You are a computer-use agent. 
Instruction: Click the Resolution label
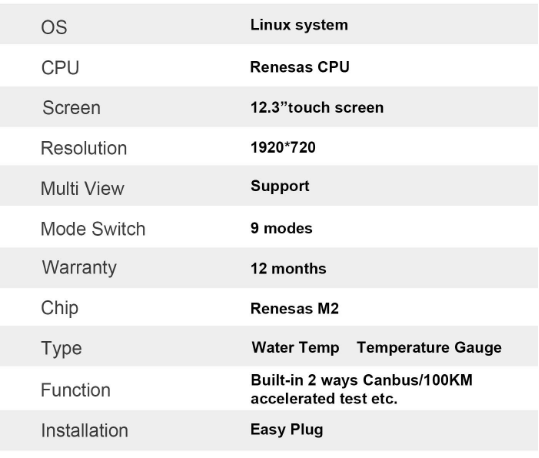coord(84,148)
